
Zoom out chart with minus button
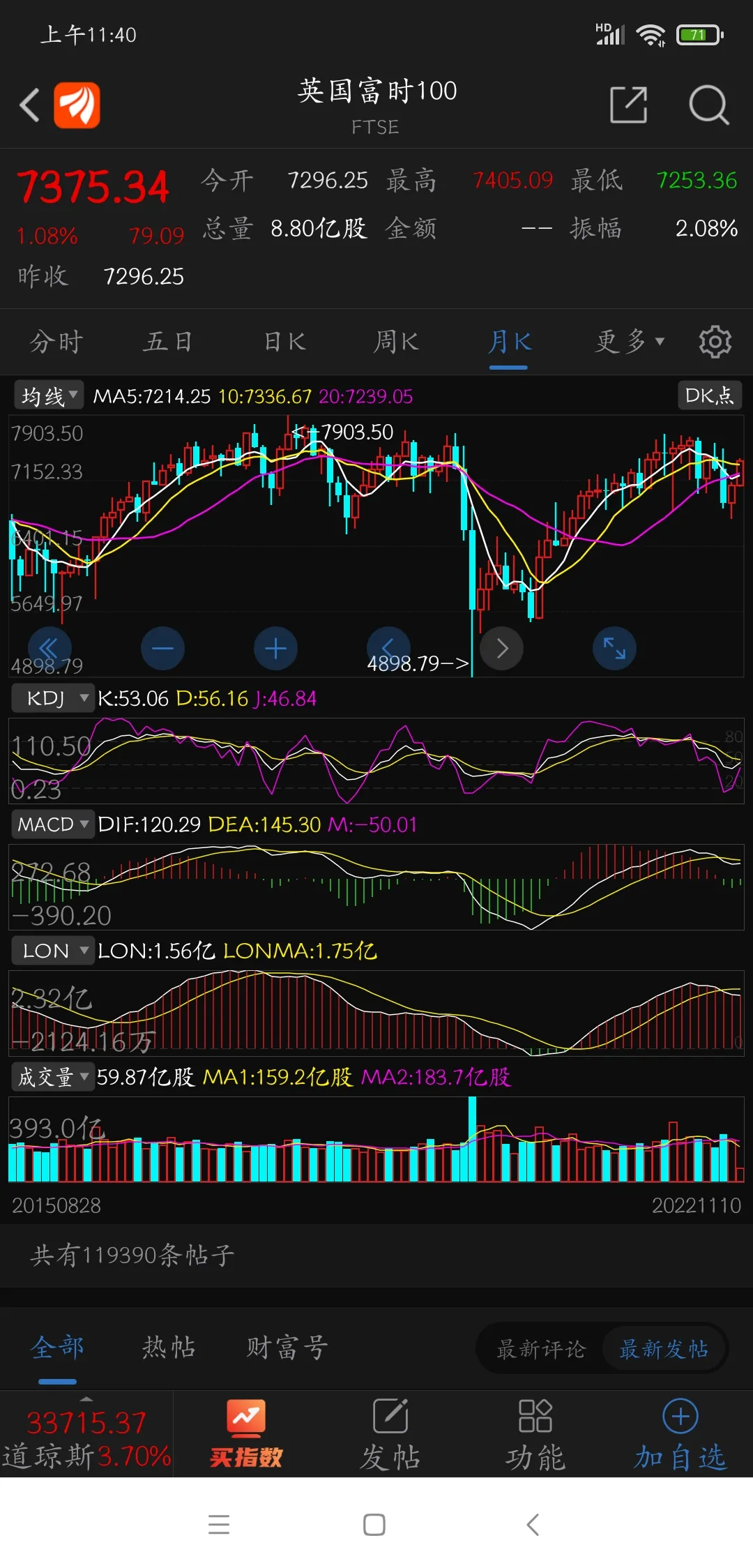pyautogui.click(x=162, y=648)
